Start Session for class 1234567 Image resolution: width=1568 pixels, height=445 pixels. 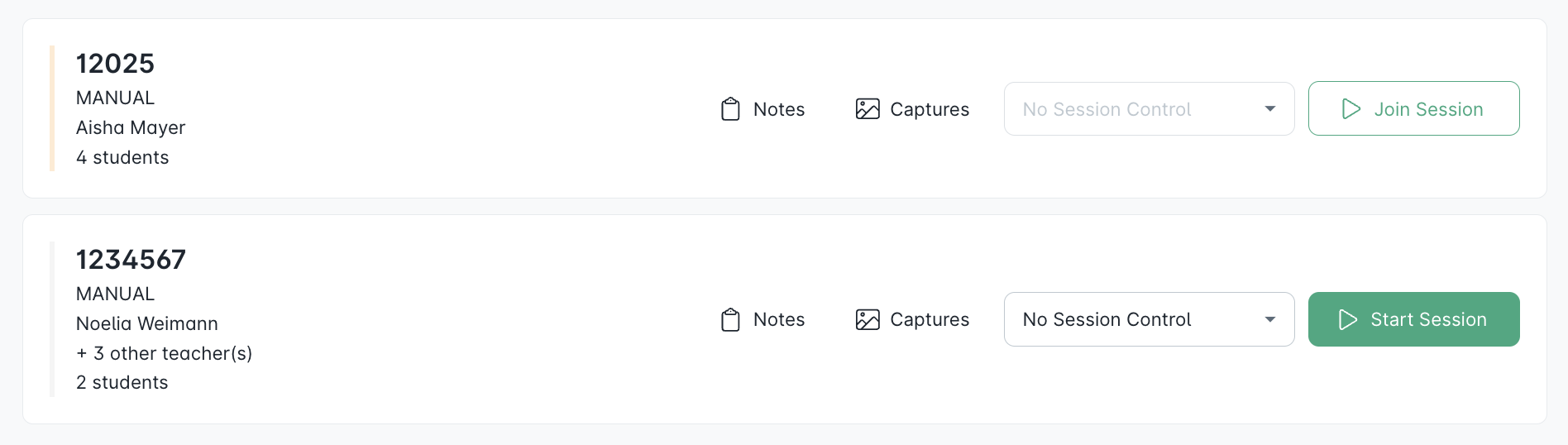click(x=1413, y=319)
